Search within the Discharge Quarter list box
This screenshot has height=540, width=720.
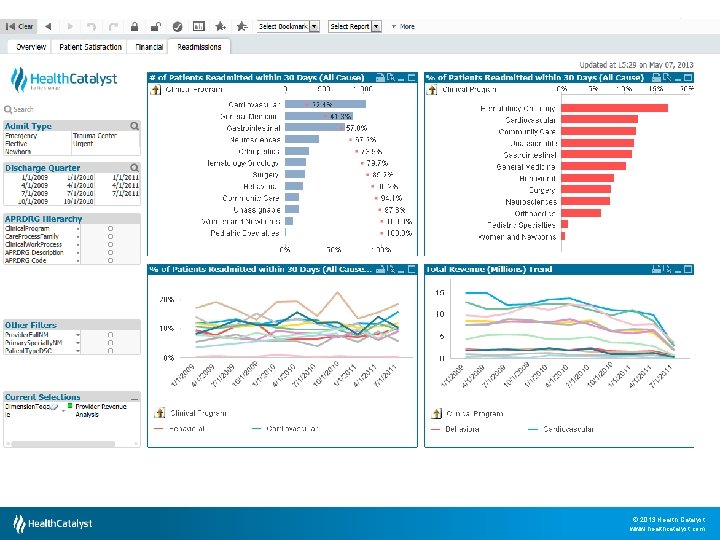[135, 168]
